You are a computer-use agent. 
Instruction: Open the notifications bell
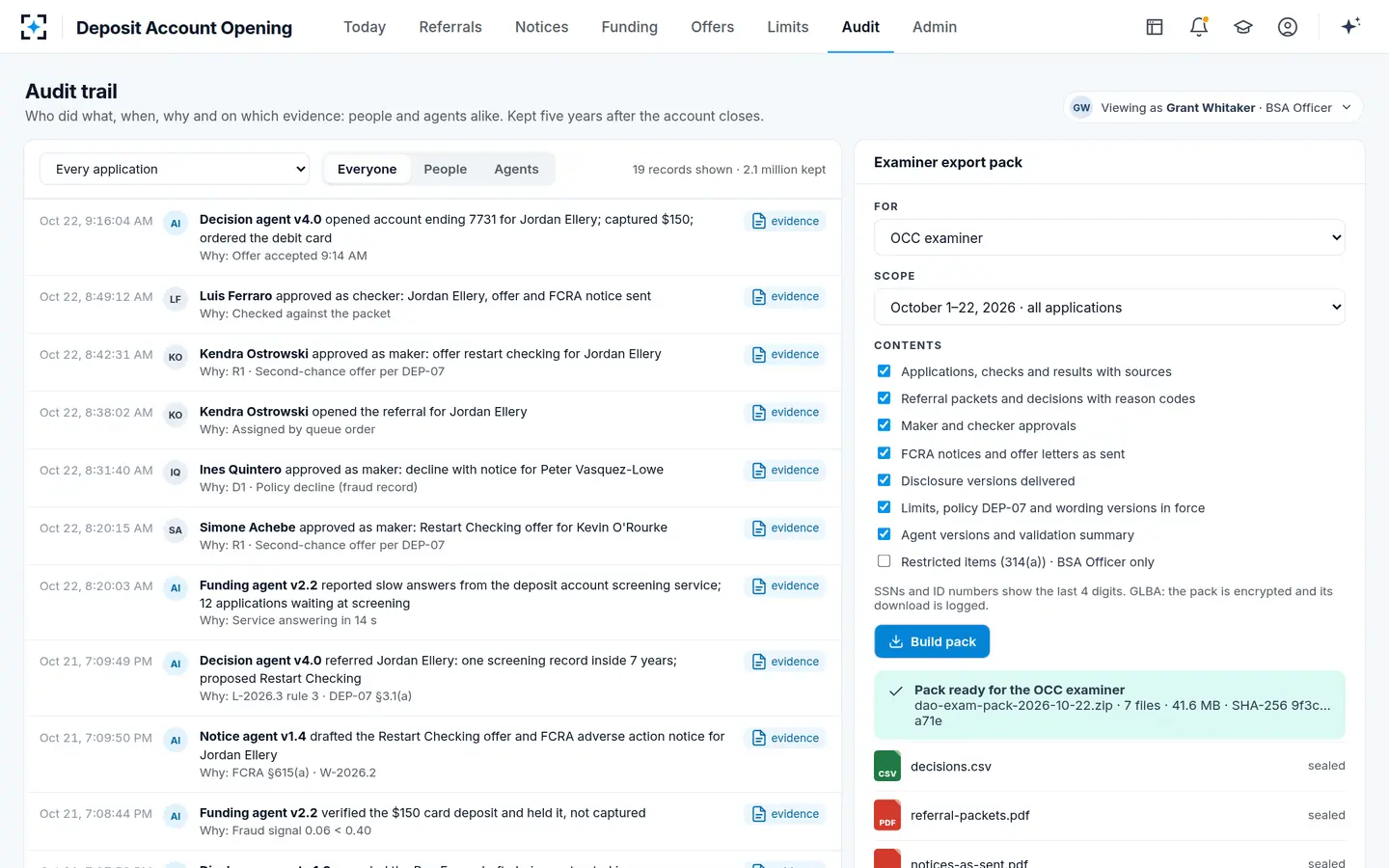tap(1199, 27)
